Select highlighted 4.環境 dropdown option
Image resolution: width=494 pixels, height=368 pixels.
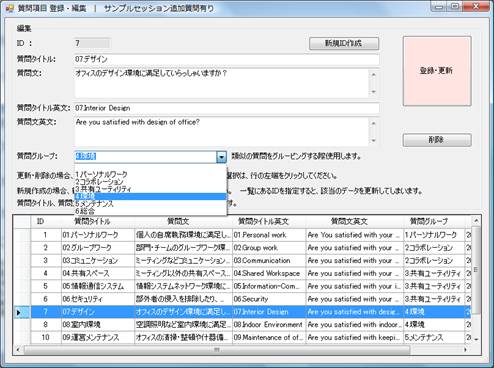(150, 196)
